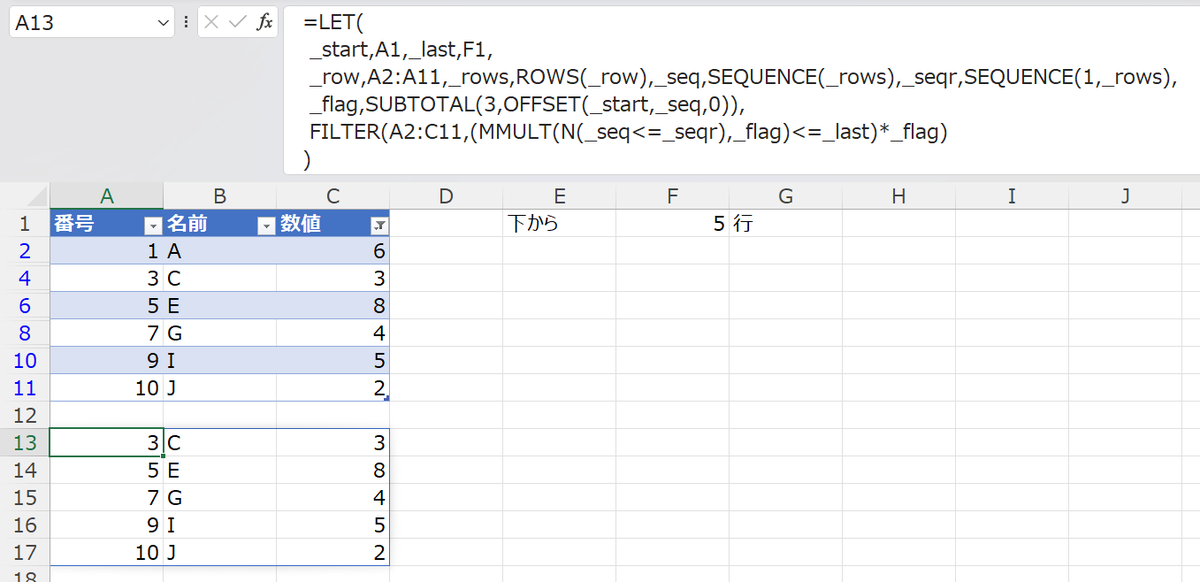
Task: Click cell C2 with value 6
Action: (333, 251)
